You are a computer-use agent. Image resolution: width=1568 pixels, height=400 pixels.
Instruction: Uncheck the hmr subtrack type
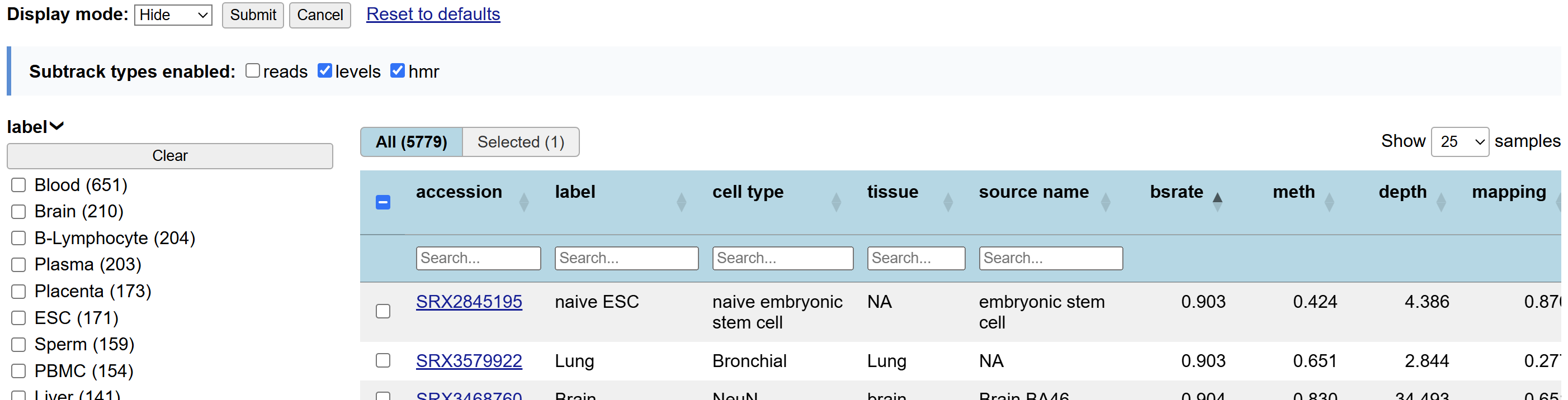399,71
